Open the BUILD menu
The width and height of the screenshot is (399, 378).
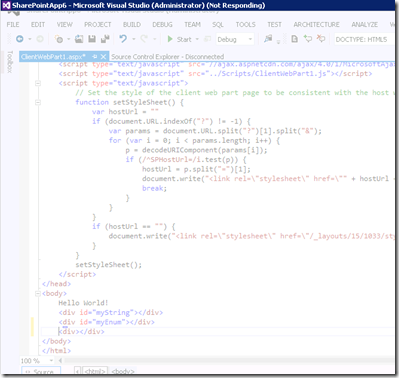pyautogui.click(x=132, y=24)
